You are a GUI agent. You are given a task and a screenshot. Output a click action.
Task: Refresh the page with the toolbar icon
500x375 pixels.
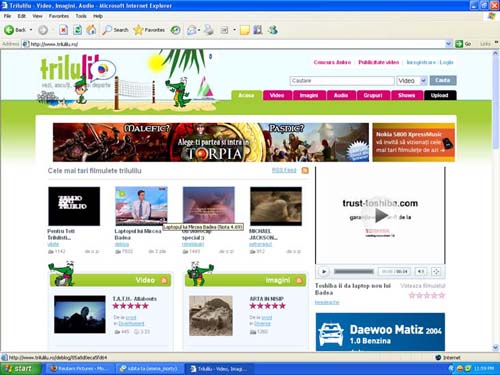click(x=77, y=30)
